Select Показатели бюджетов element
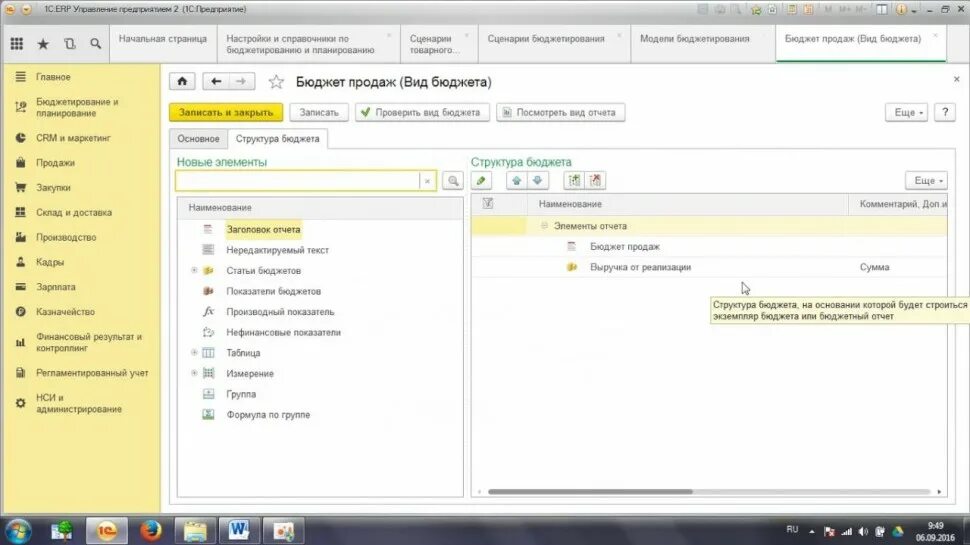This screenshot has width=970, height=545. click(x=273, y=291)
